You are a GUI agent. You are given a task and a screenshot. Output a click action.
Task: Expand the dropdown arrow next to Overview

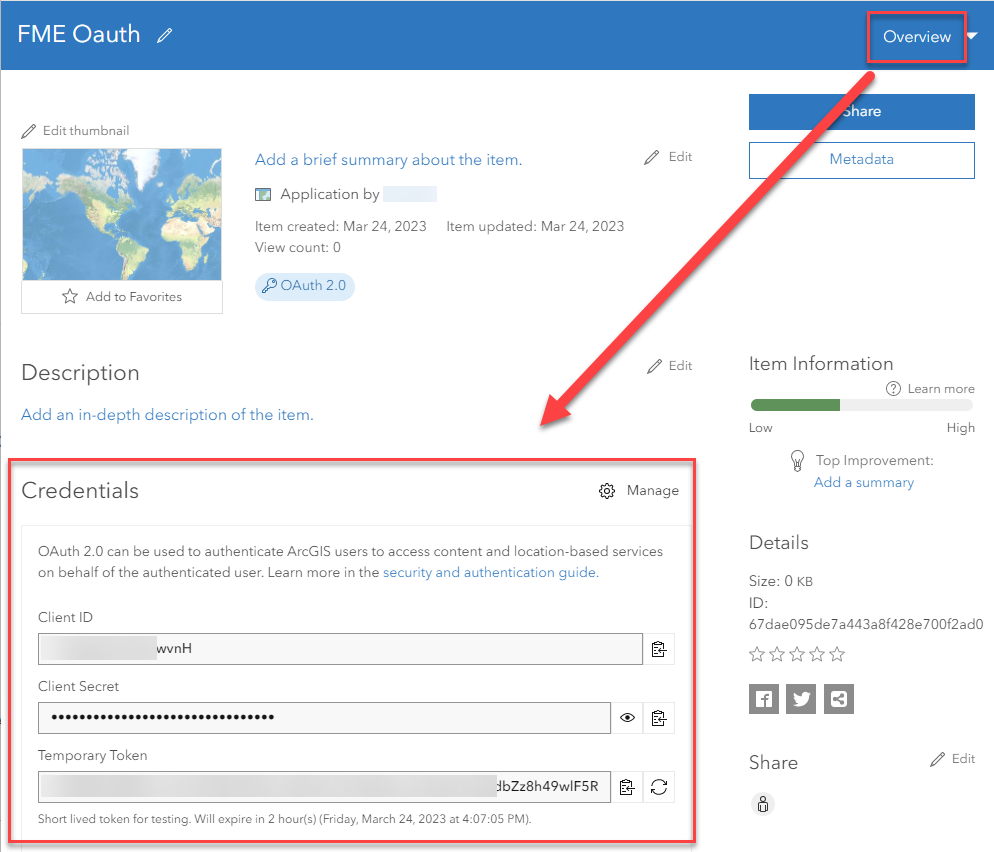pos(972,36)
